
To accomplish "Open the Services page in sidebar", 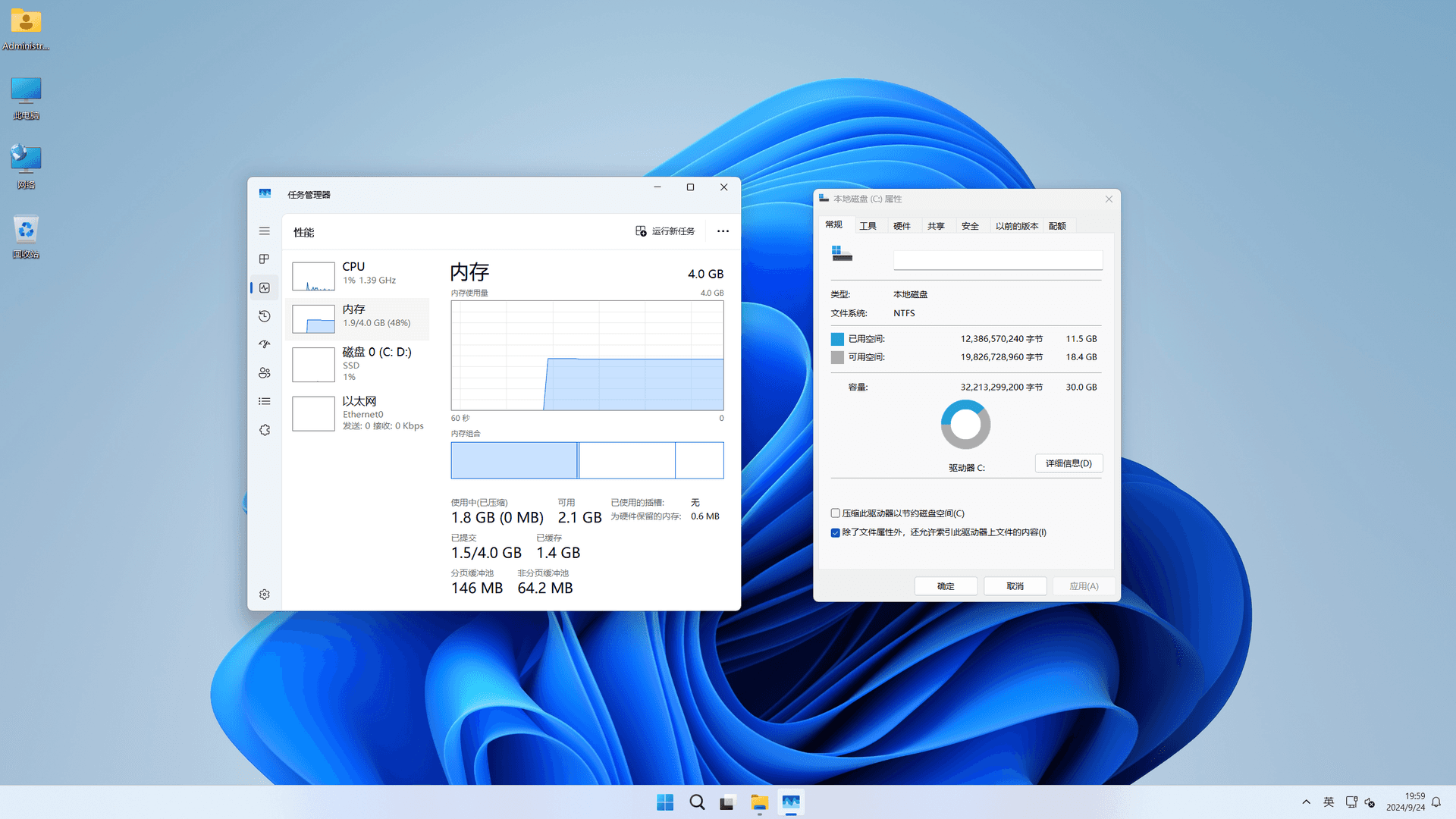I will pyautogui.click(x=264, y=430).
